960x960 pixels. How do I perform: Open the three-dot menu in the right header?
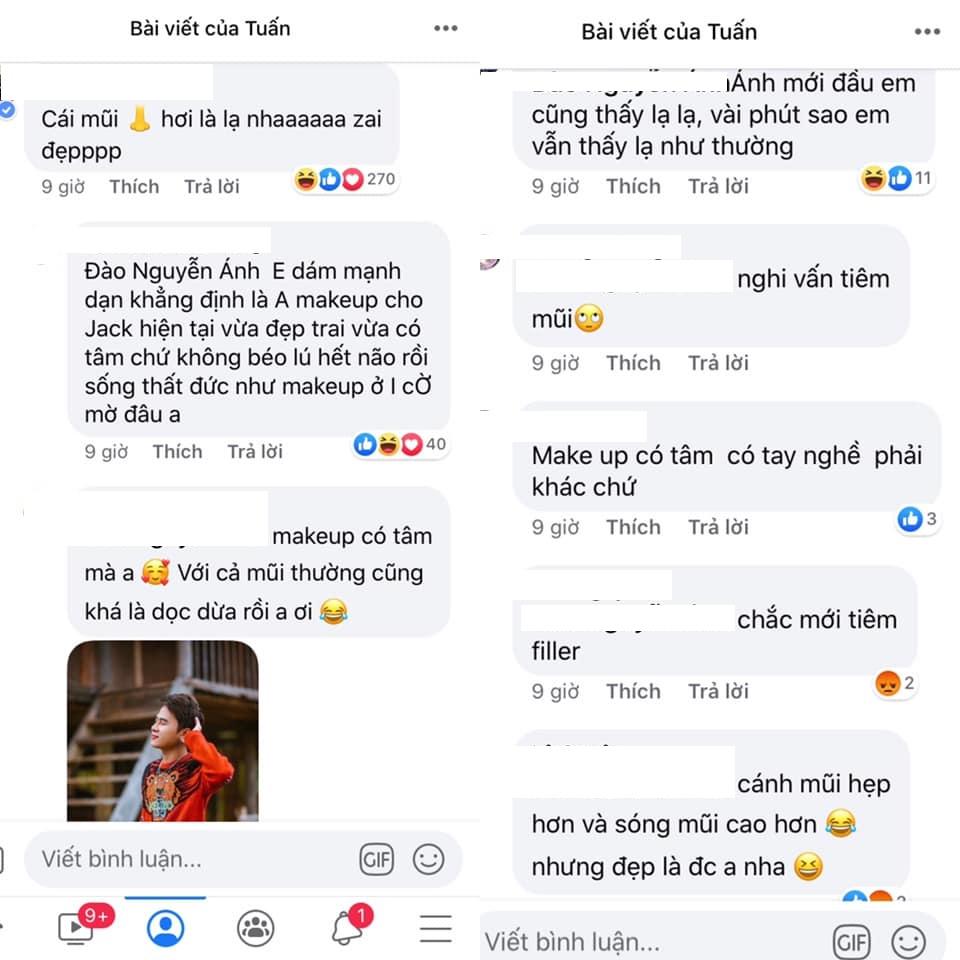click(927, 32)
